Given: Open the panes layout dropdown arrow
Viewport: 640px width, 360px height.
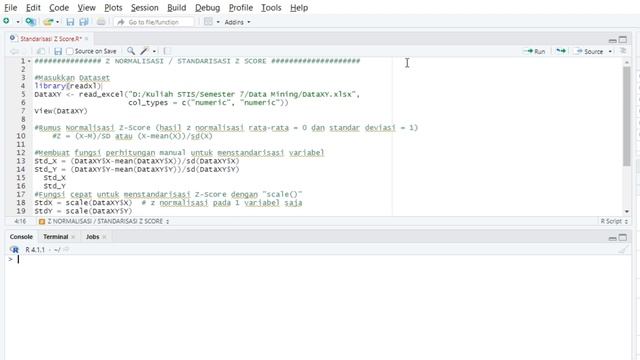Looking at the screenshot, I should tap(218, 22).
